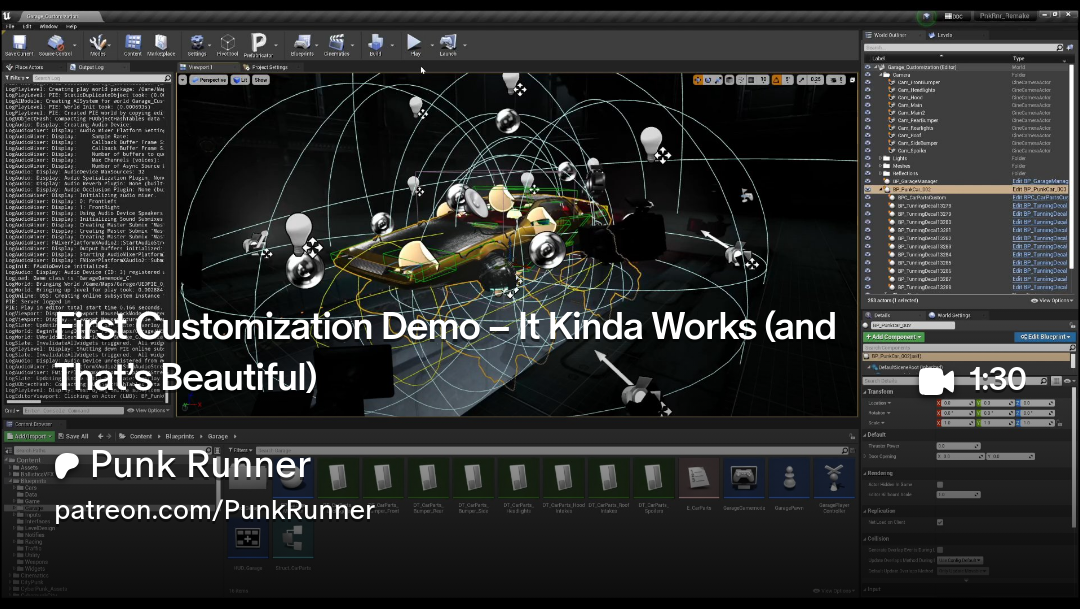This screenshot has width=1080, height=609.
Task: Open the Update Overlaps Method dropdown
Action: tap(960, 560)
